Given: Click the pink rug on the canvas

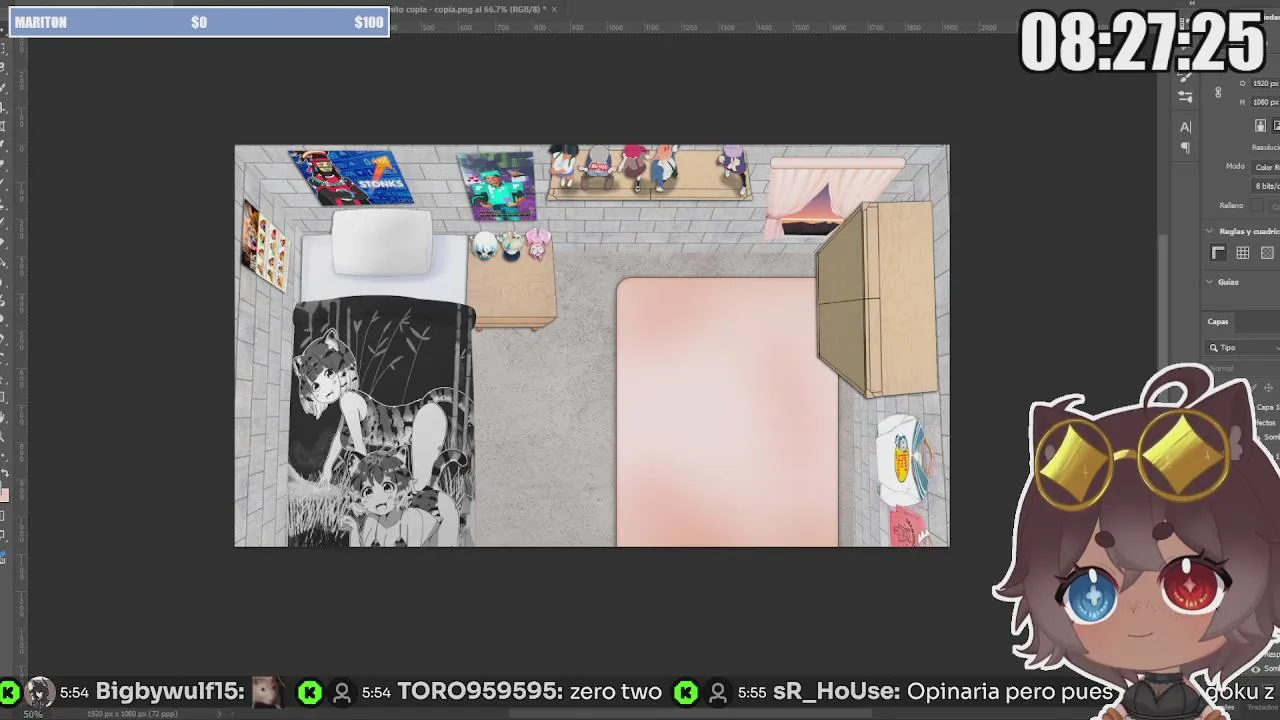Looking at the screenshot, I should (728, 412).
